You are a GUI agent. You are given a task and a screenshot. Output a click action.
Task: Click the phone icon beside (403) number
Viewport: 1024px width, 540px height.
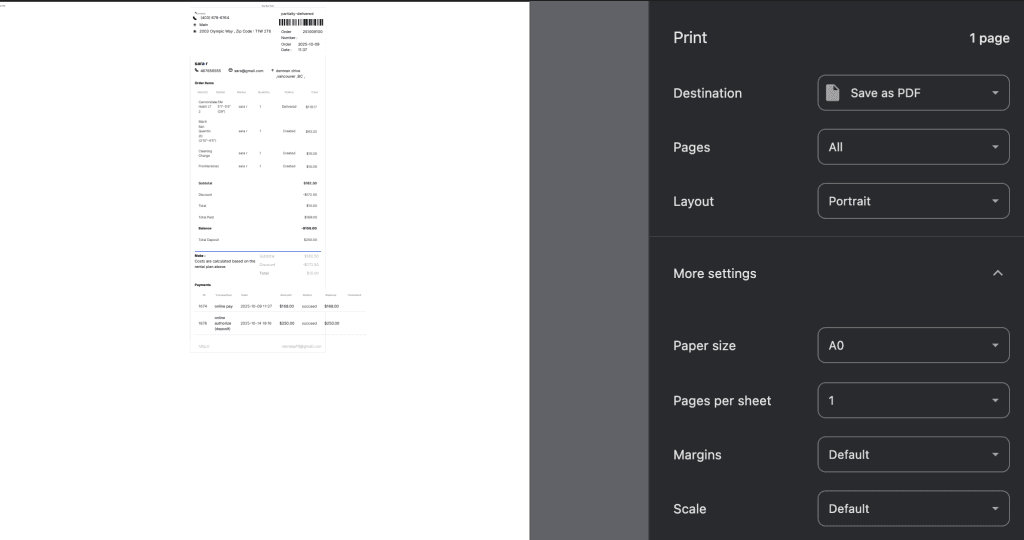click(x=195, y=17)
